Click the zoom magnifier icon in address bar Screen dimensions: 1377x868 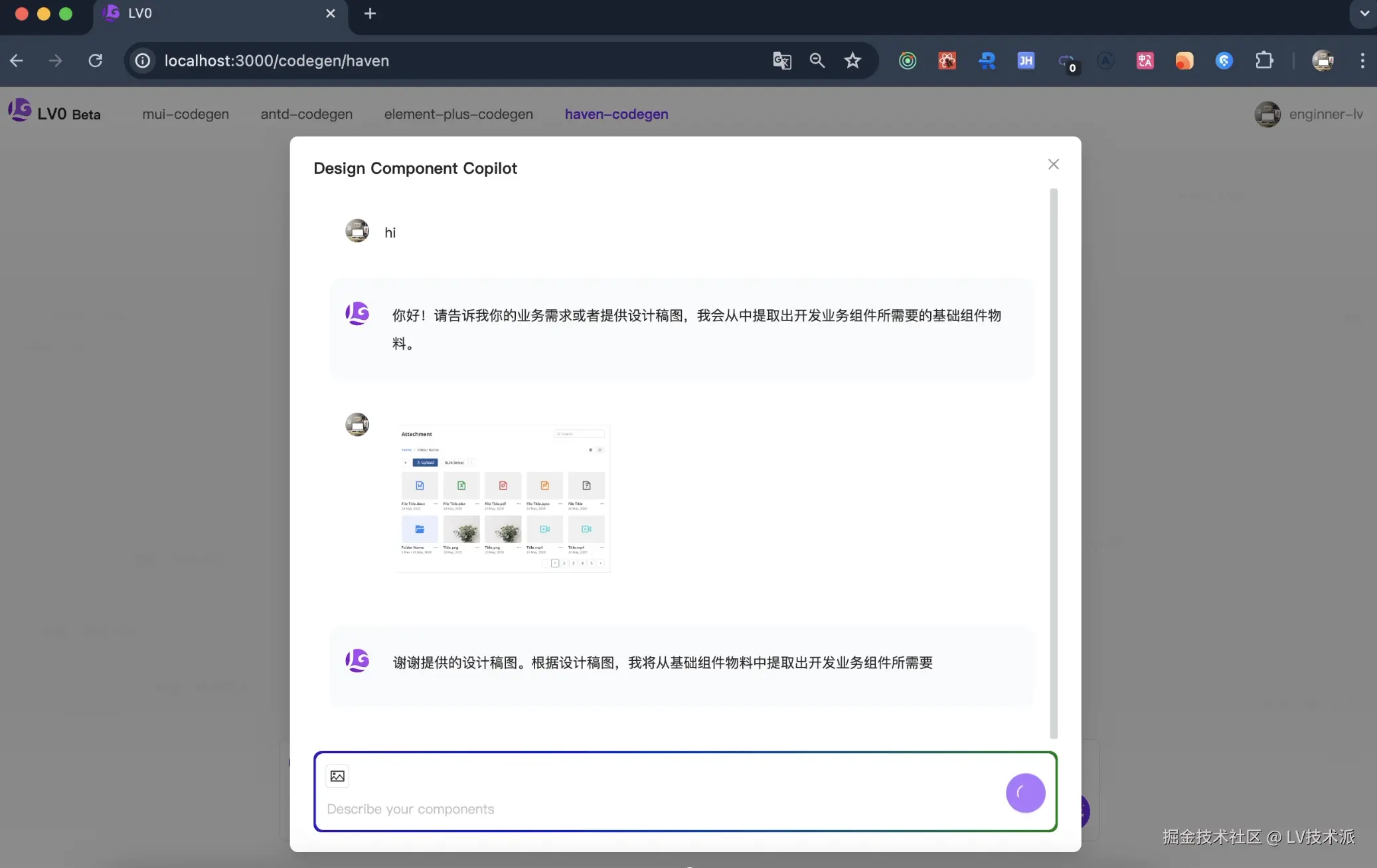coord(817,61)
